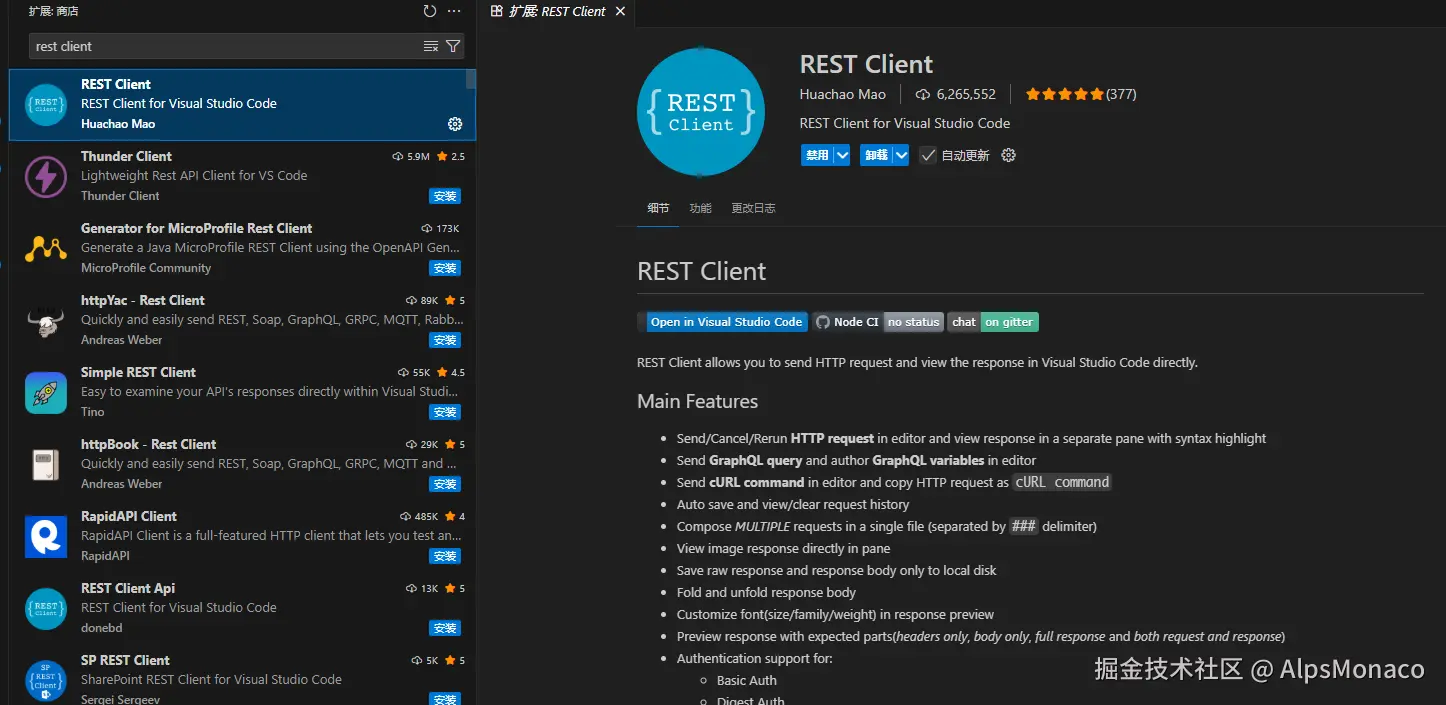Screen dimensions: 1446x705
Task: Click into the extension search box
Action: coord(225,46)
